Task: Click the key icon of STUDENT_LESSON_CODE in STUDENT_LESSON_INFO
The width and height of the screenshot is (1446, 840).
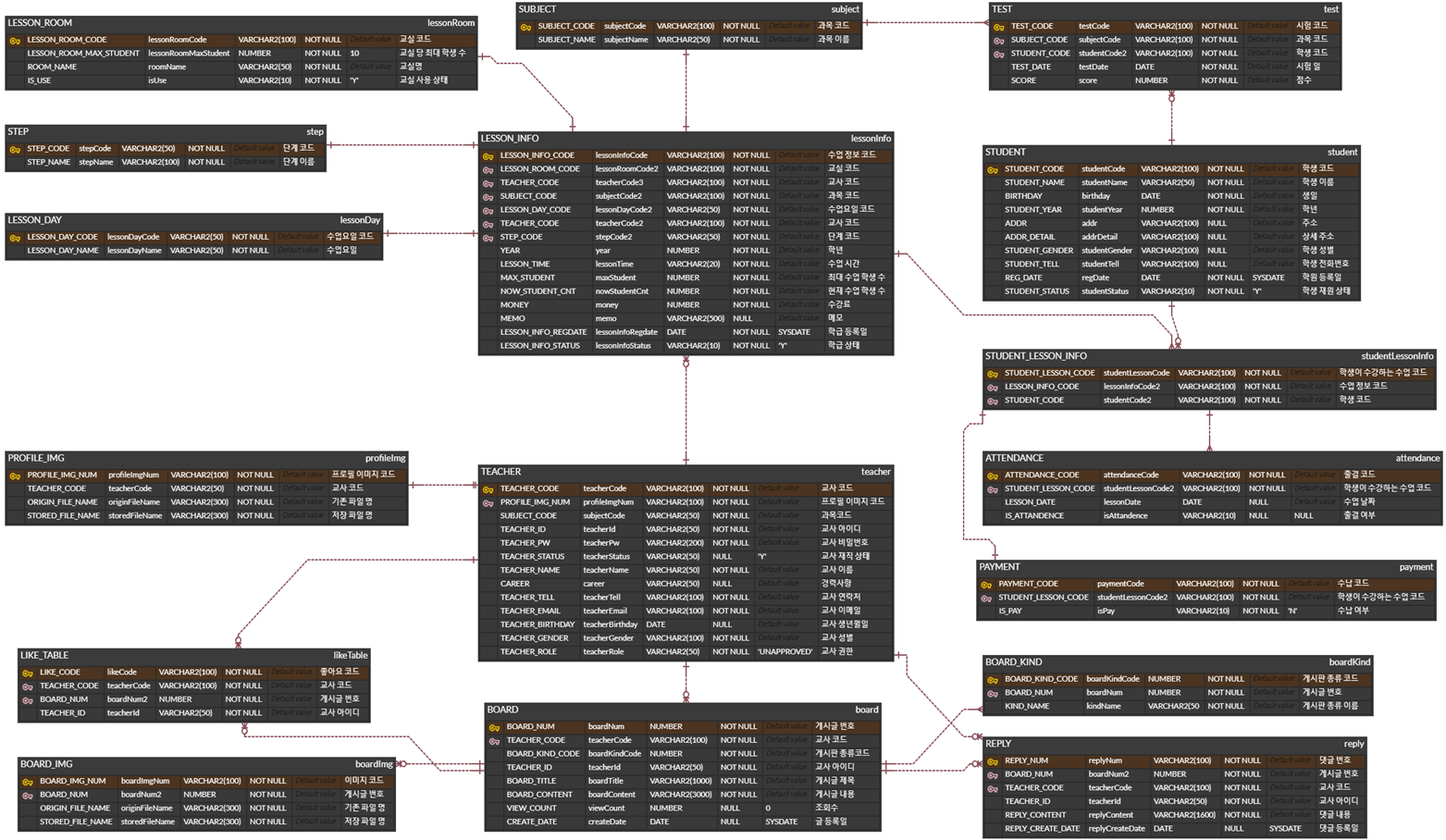Action: point(993,374)
